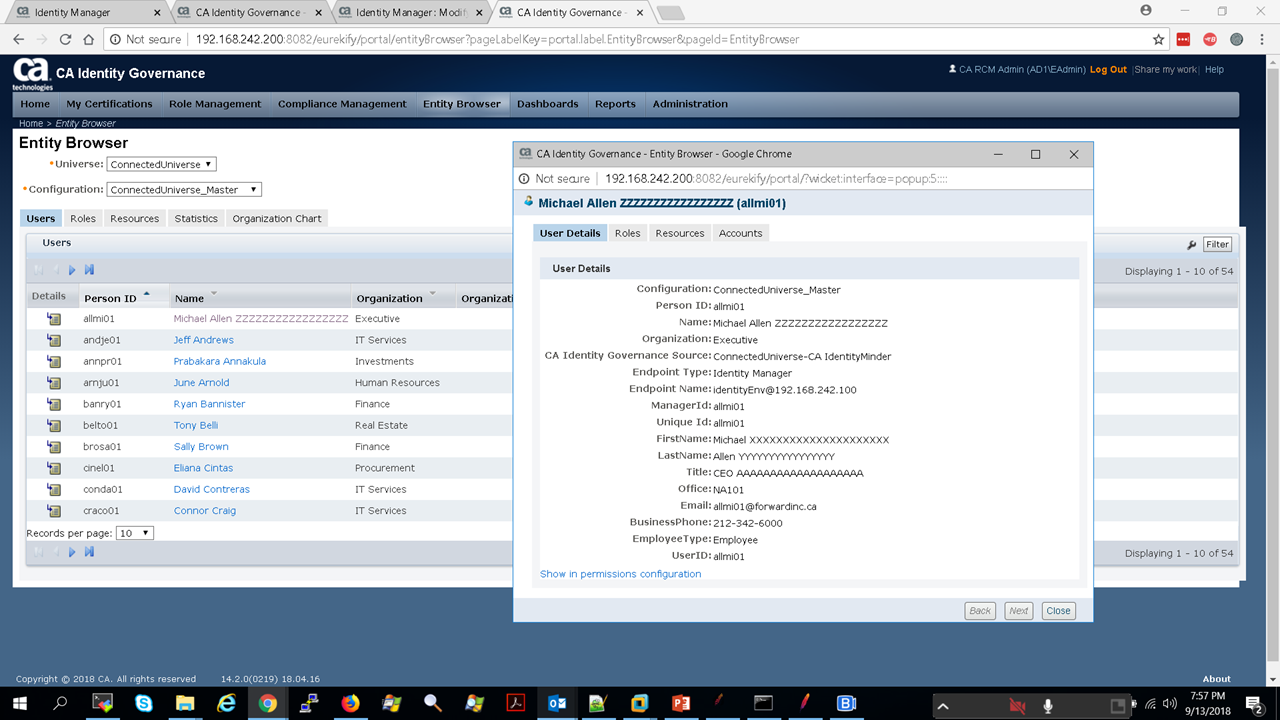Open PowerPoint from the taskbar
The height and width of the screenshot is (720, 1280).
pos(681,704)
